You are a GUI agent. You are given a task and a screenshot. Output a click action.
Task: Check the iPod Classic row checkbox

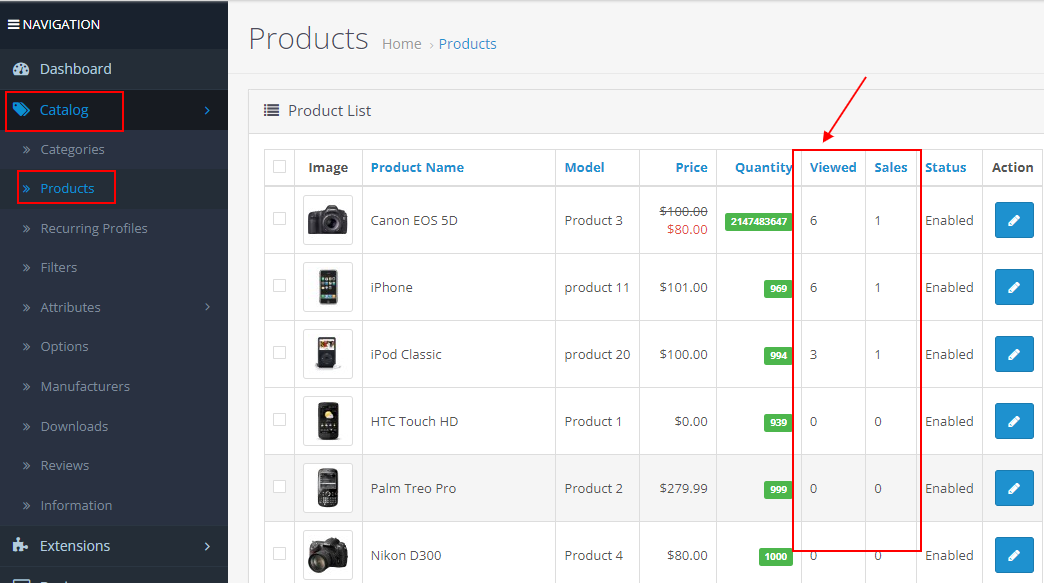coord(280,352)
